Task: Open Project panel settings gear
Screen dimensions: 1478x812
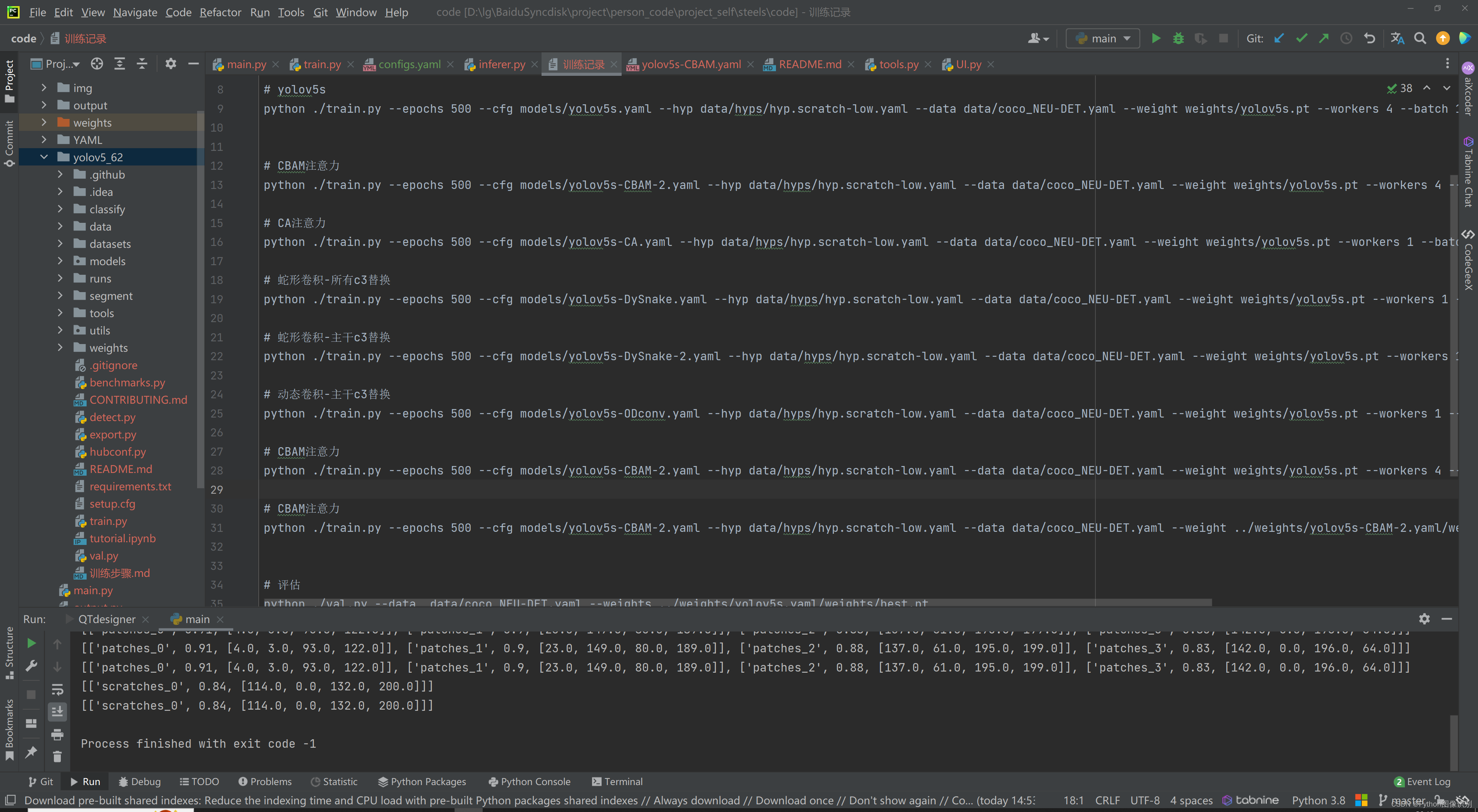Action: [171, 64]
